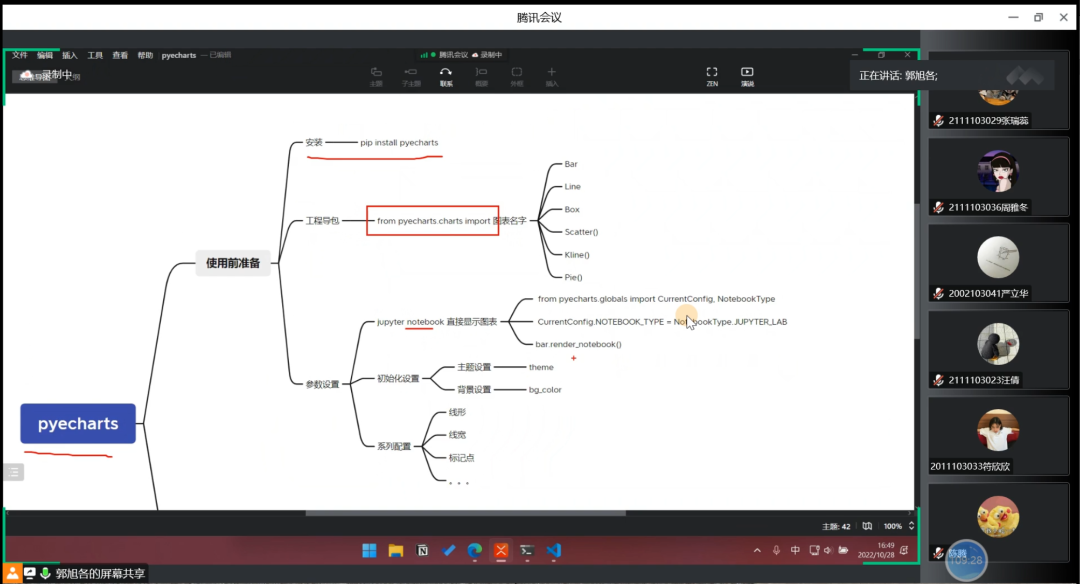Image resolution: width=1080 pixels, height=584 pixels.
Task: Select the 参数设置 branch node
Action: pyautogui.click(x=322, y=384)
